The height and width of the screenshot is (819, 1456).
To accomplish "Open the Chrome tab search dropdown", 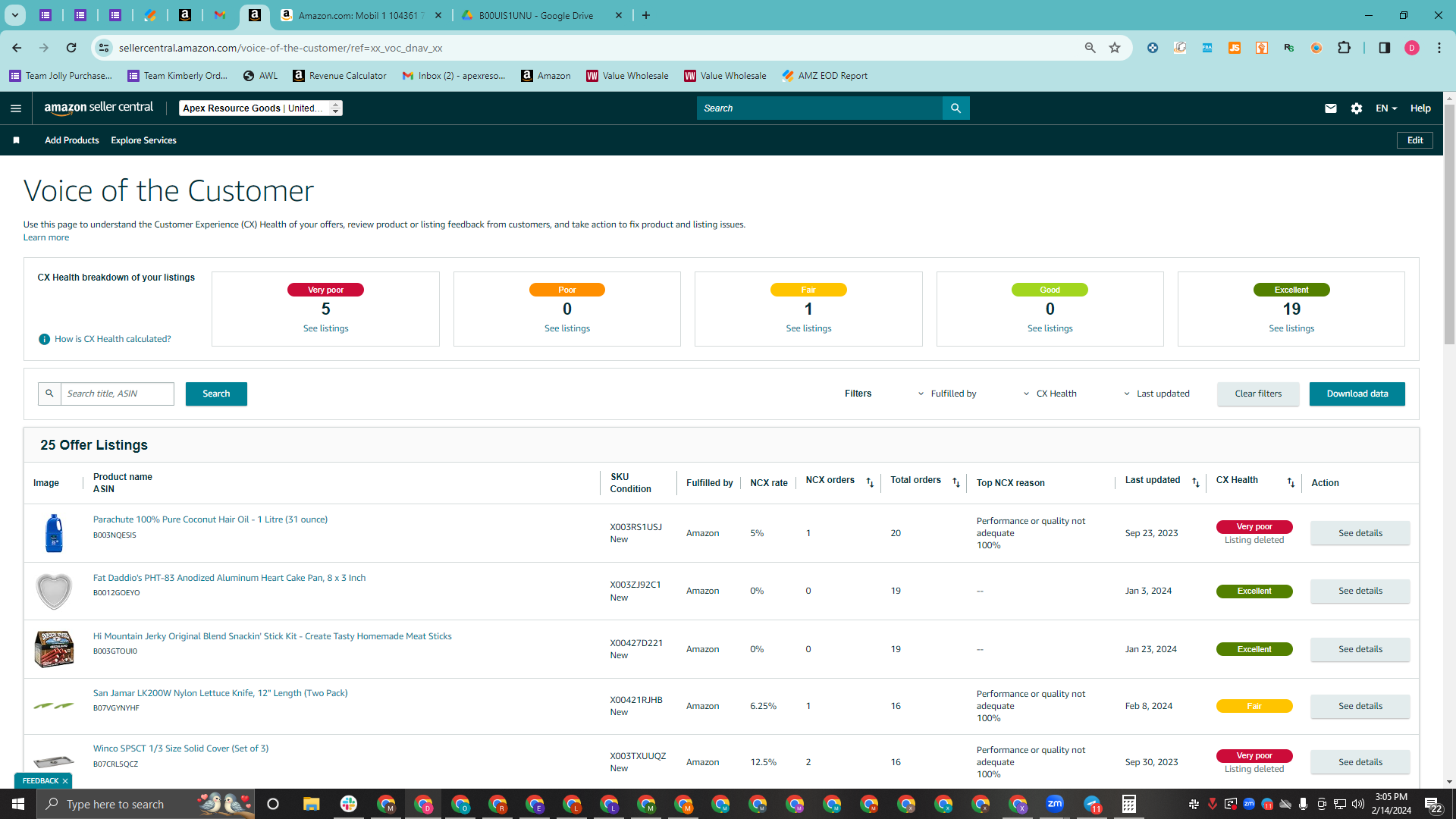I will [14, 15].
